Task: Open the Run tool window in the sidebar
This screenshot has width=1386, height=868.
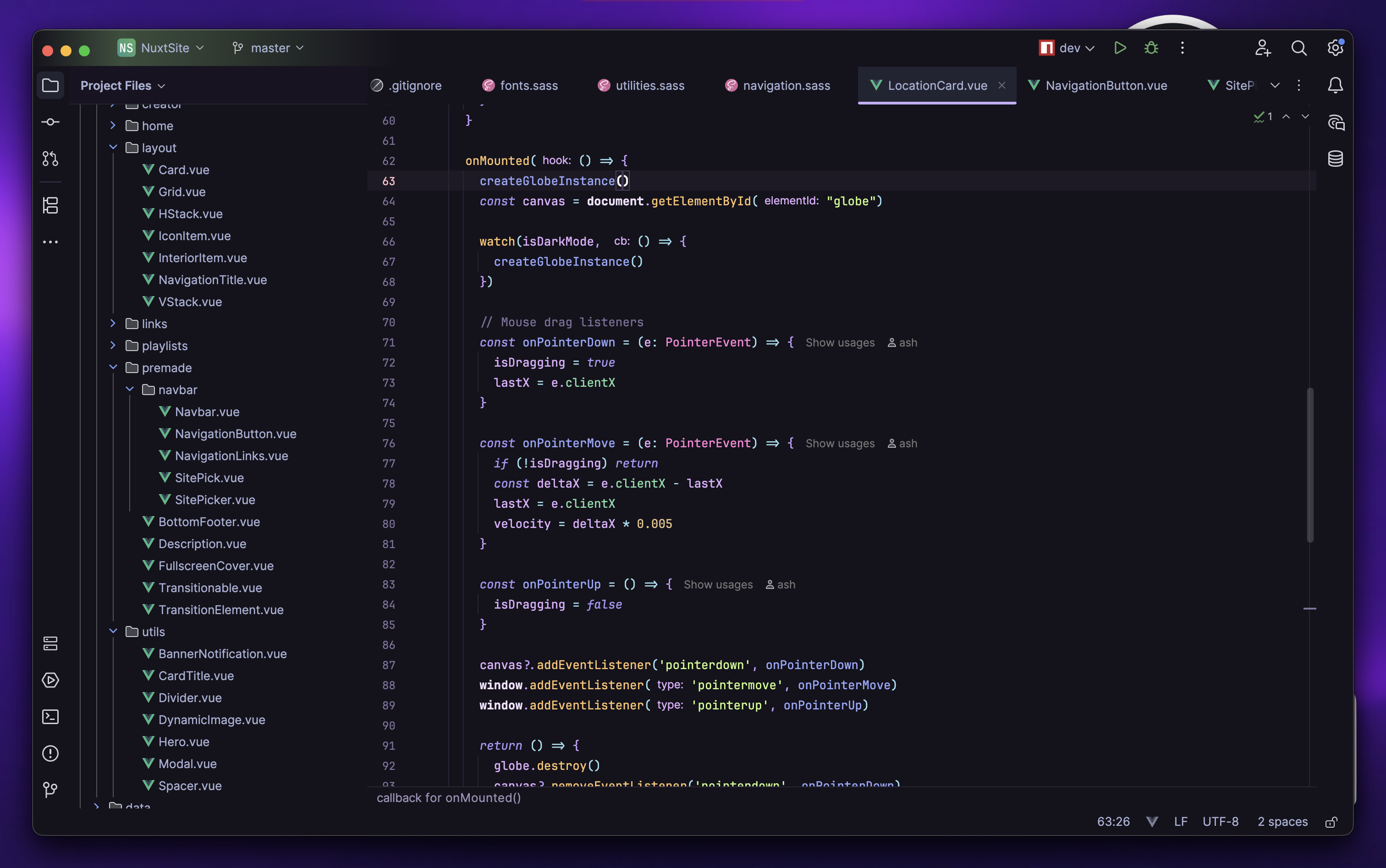Action: pyautogui.click(x=50, y=680)
